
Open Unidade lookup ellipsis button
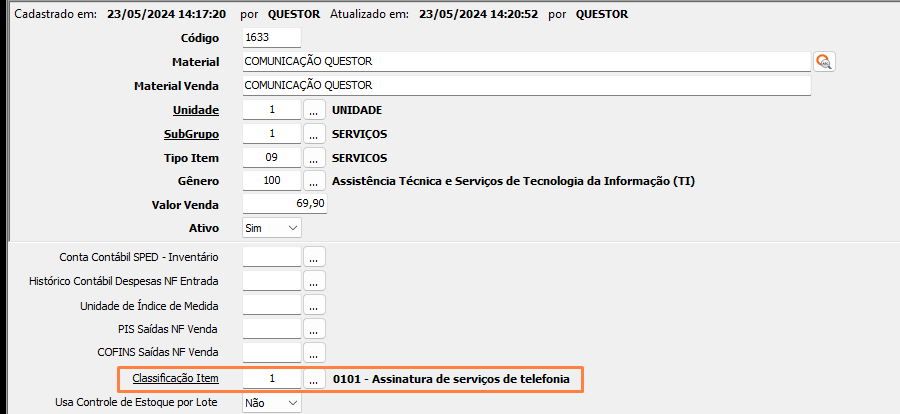[313, 110]
